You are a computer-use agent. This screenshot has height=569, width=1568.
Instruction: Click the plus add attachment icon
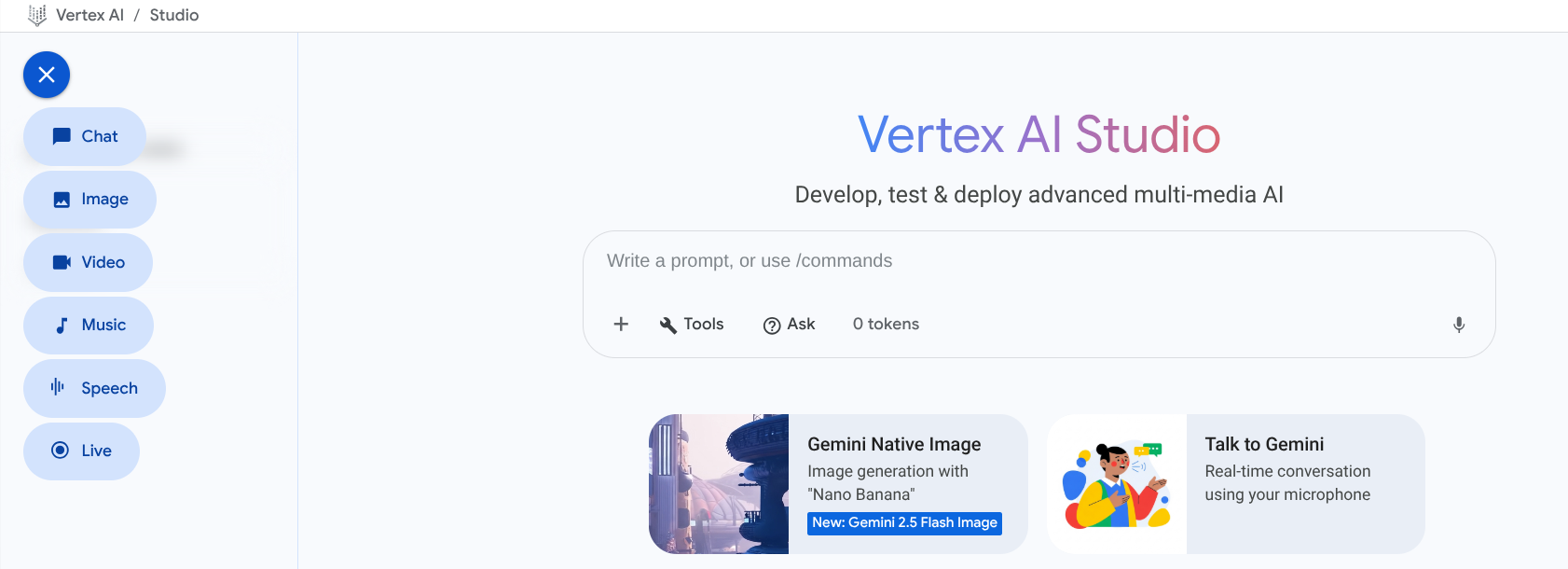(x=621, y=324)
